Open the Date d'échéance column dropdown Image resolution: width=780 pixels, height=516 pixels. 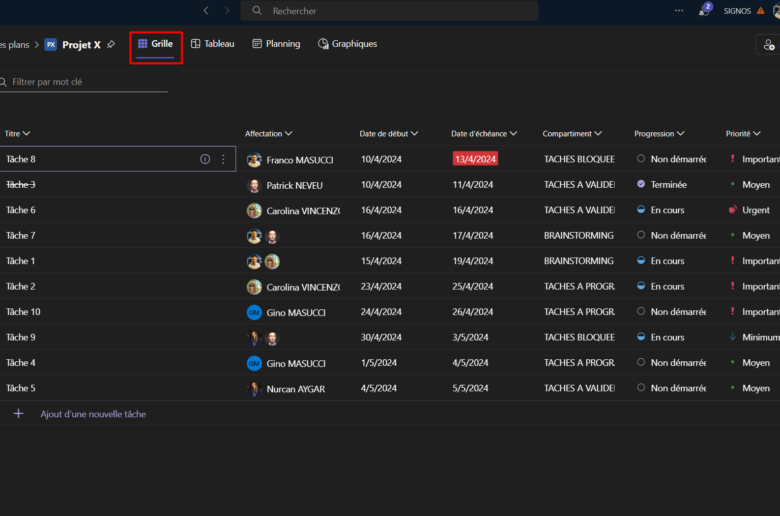tap(514, 134)
